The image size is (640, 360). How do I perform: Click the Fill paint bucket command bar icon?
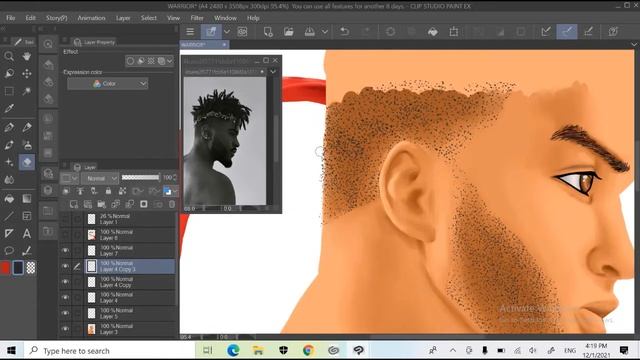[433, 31]
